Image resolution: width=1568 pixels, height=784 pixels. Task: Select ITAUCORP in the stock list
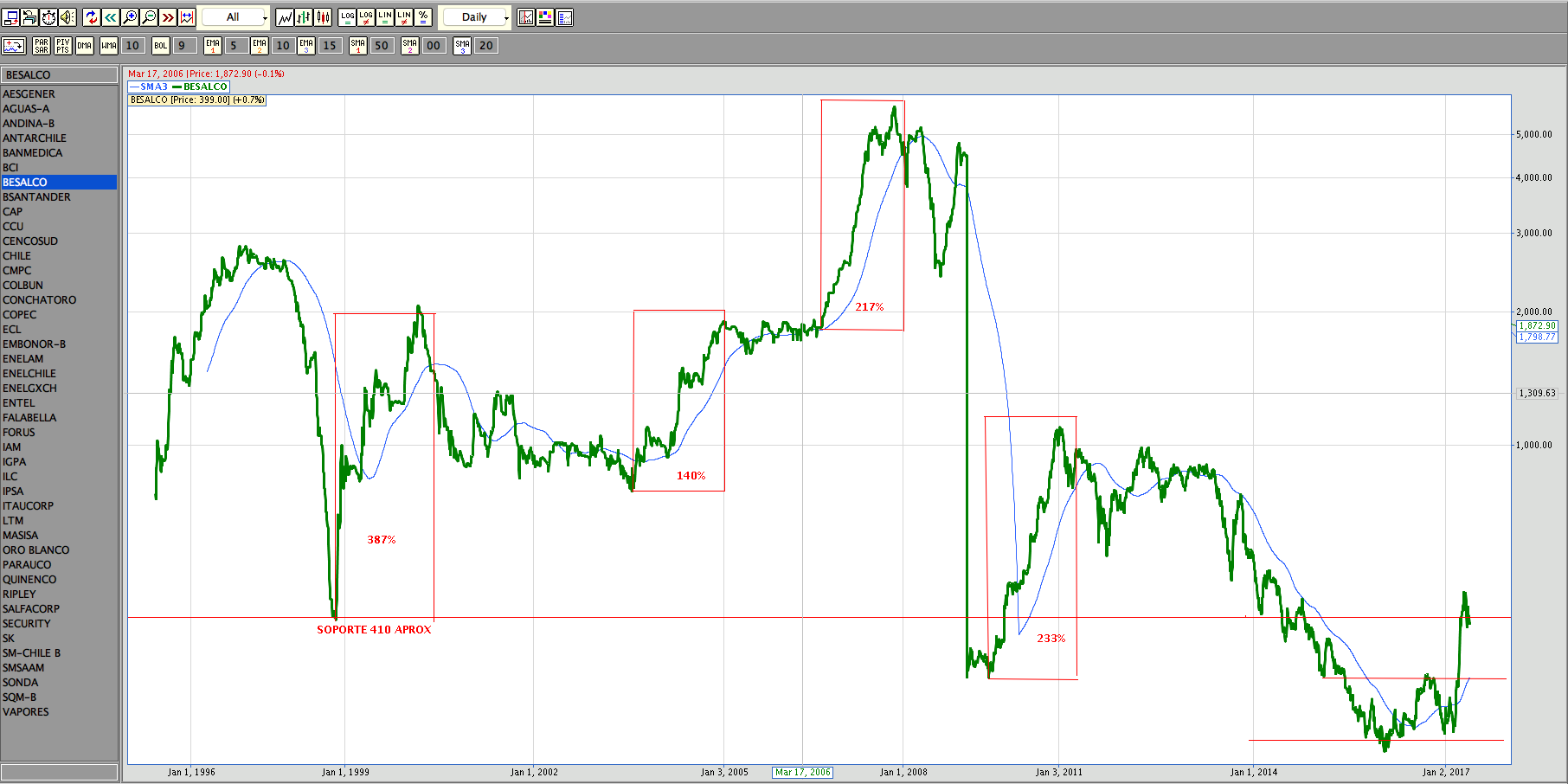[x=59, y=506]
